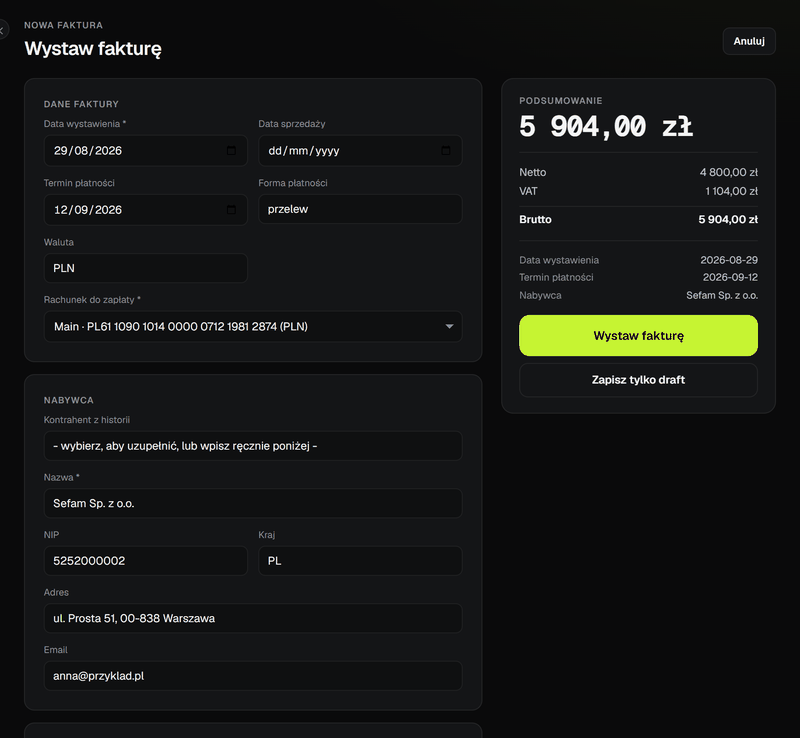The image size is (800, 738).
Task: Edit the Waluta field containing PLN
Action: click(146, 268)
